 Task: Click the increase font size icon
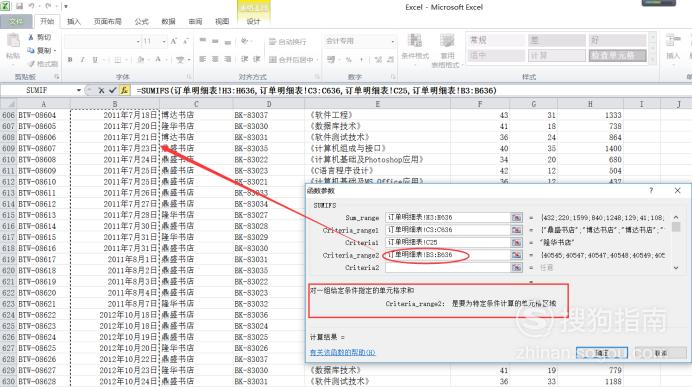[173, 41]
